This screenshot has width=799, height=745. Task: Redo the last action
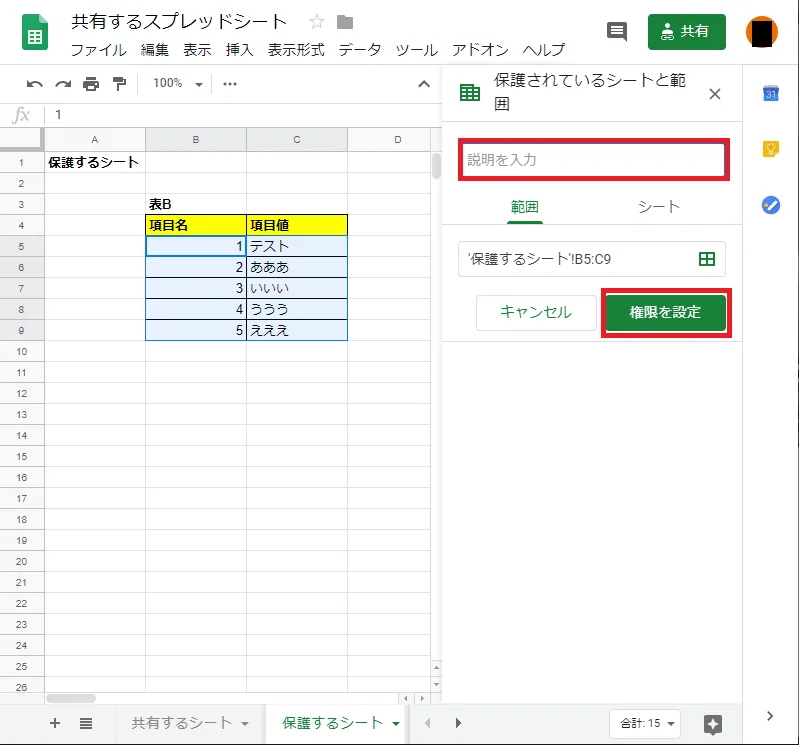(63, 84)
